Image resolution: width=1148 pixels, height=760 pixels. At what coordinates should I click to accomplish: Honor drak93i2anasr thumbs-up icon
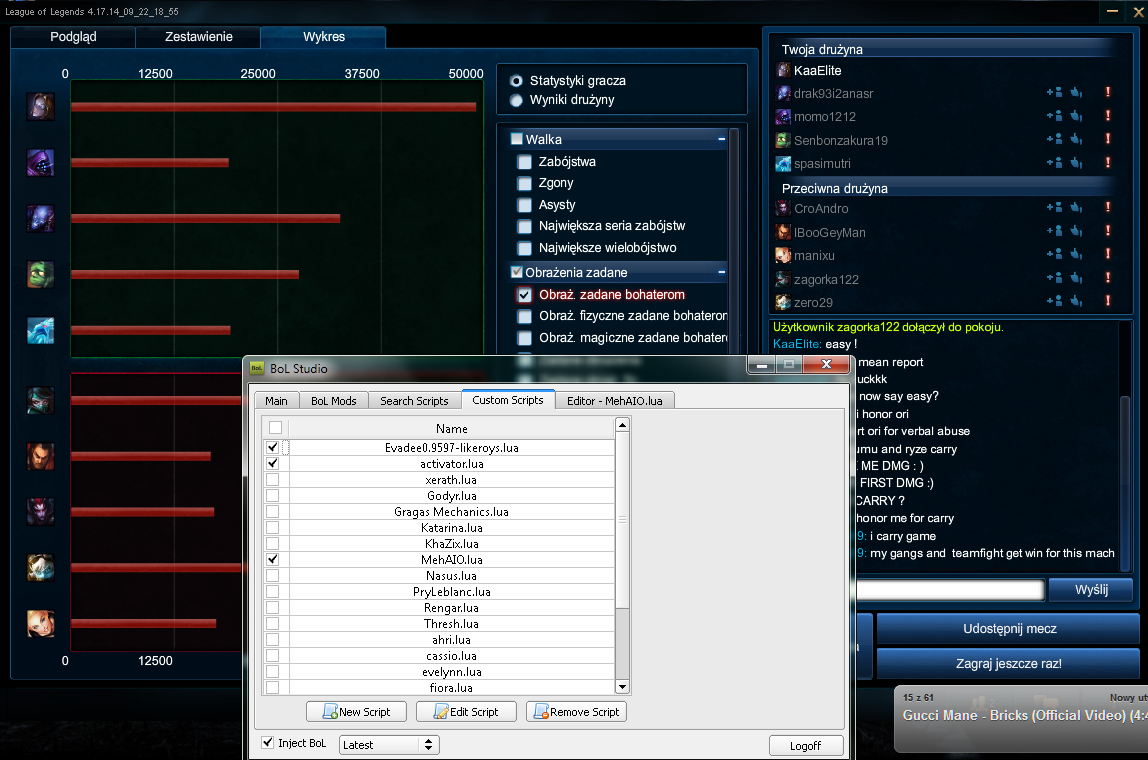tap(1076, 92)
